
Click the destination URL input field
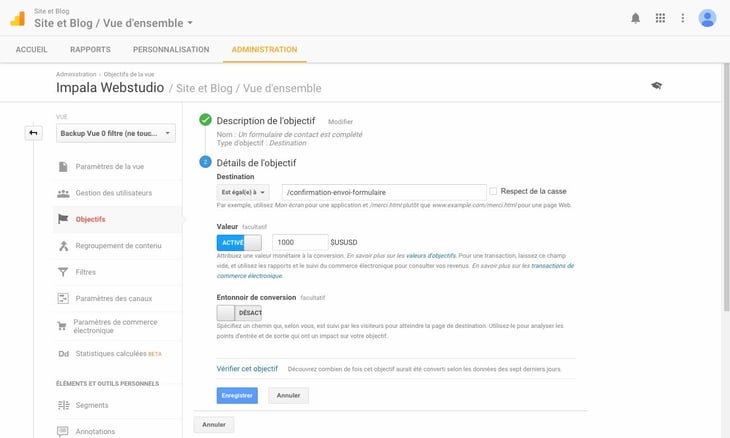point(384,192)
